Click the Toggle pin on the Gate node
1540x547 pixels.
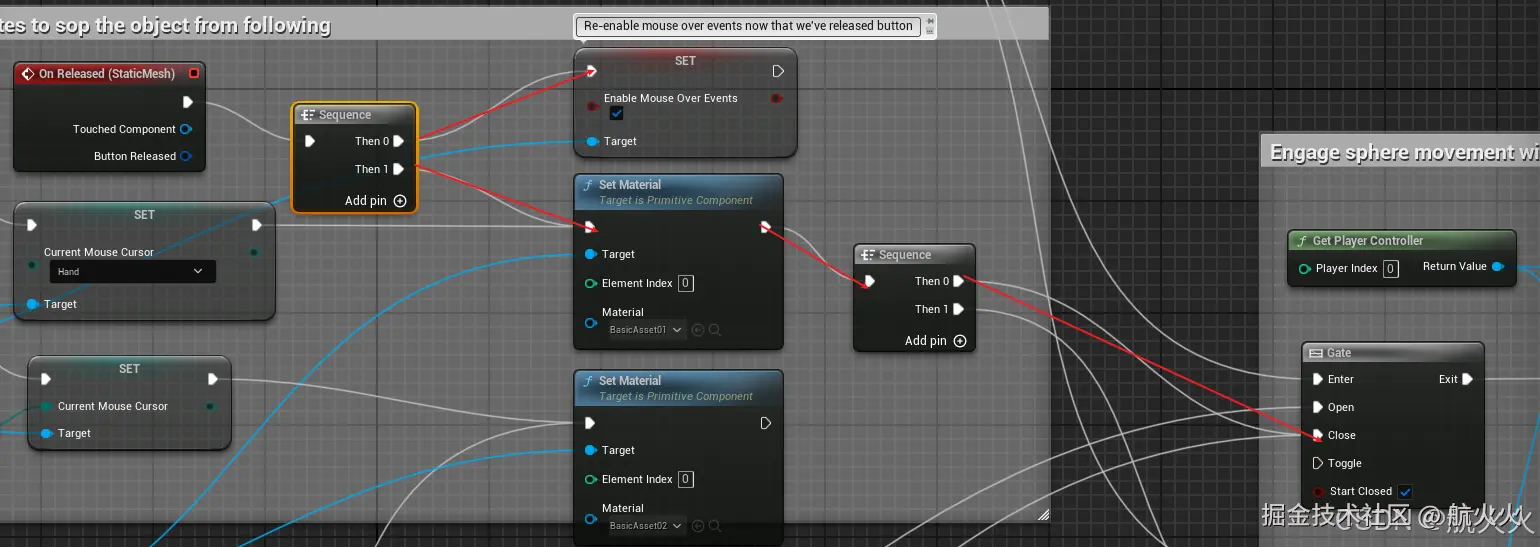(x=1317, y=463)
